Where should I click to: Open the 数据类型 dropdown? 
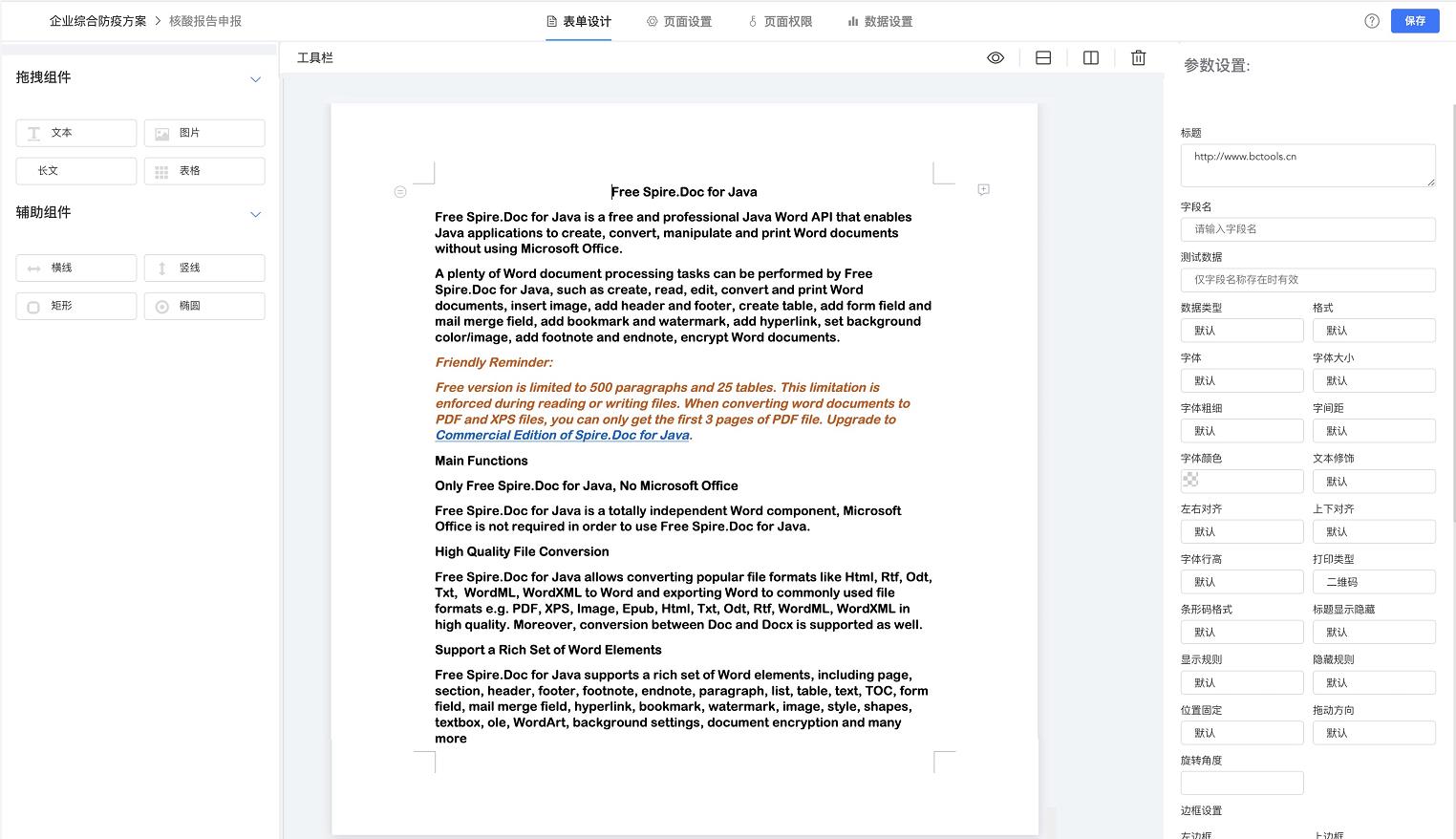[1242, 331]
